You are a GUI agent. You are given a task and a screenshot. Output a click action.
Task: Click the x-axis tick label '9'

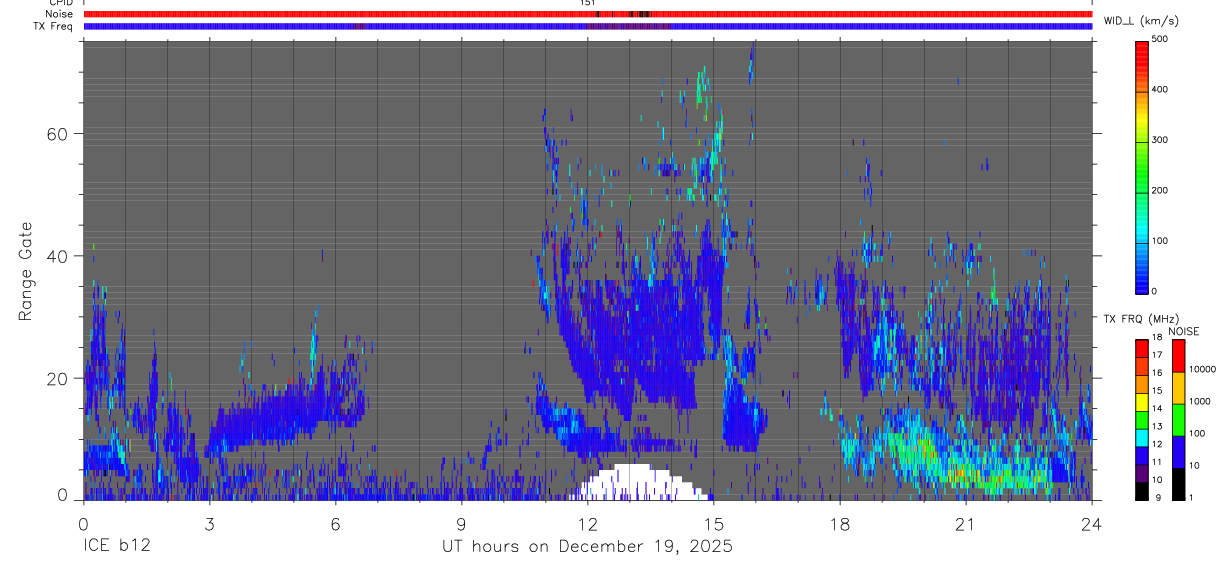pos(461,523)
